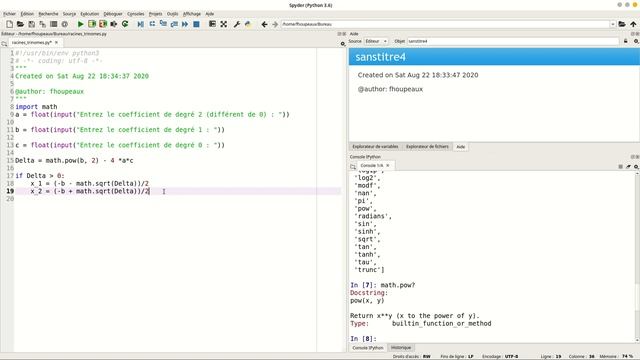The height and width of the screenshot is (360, 640).
Task: Expand the working directory path dropdown
Action: 613,24
